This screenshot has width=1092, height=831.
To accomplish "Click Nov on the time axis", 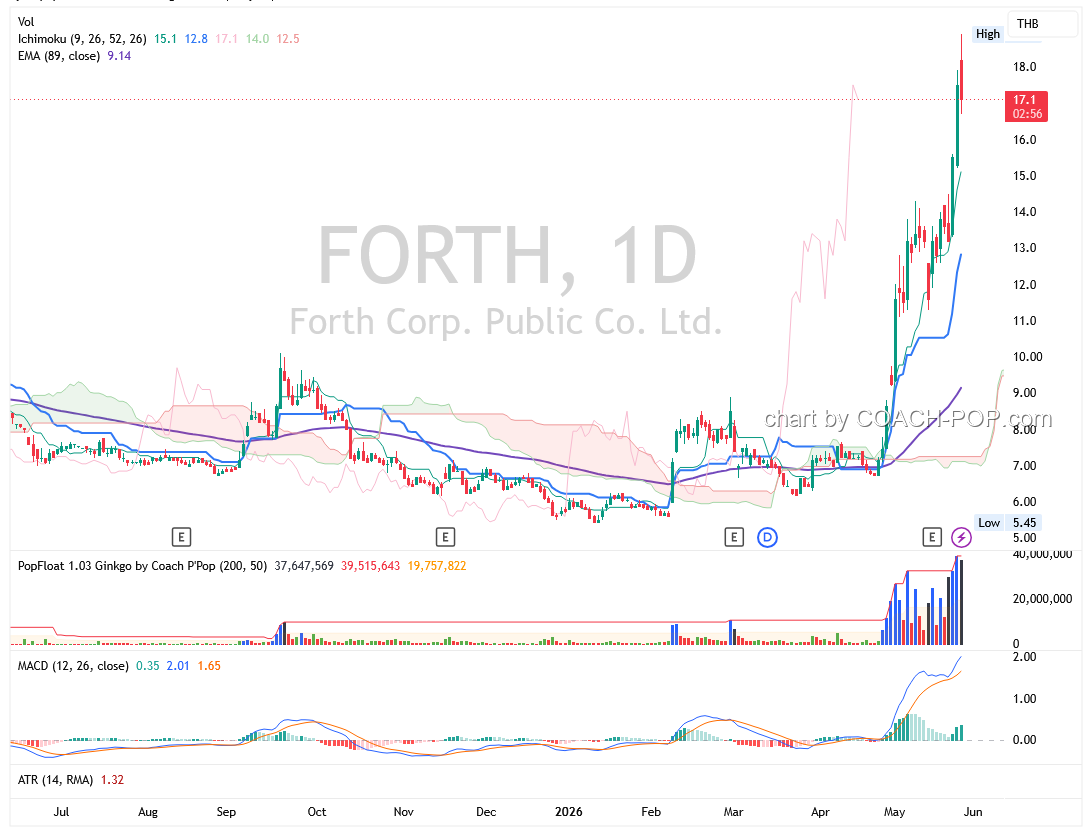I will (x=404, y=811).
